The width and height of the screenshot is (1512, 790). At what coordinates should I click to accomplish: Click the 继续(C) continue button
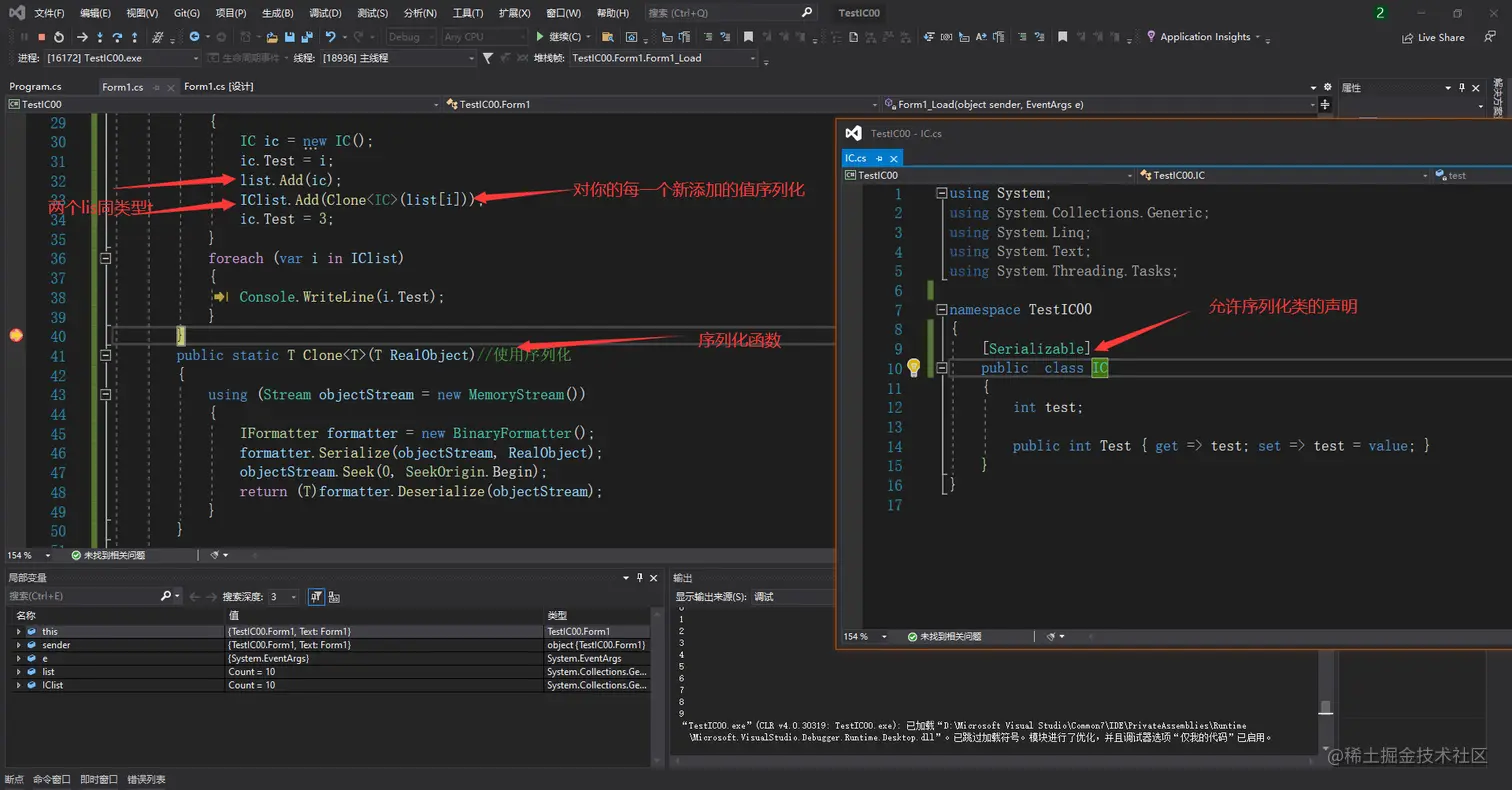click(x=558, y=37)
